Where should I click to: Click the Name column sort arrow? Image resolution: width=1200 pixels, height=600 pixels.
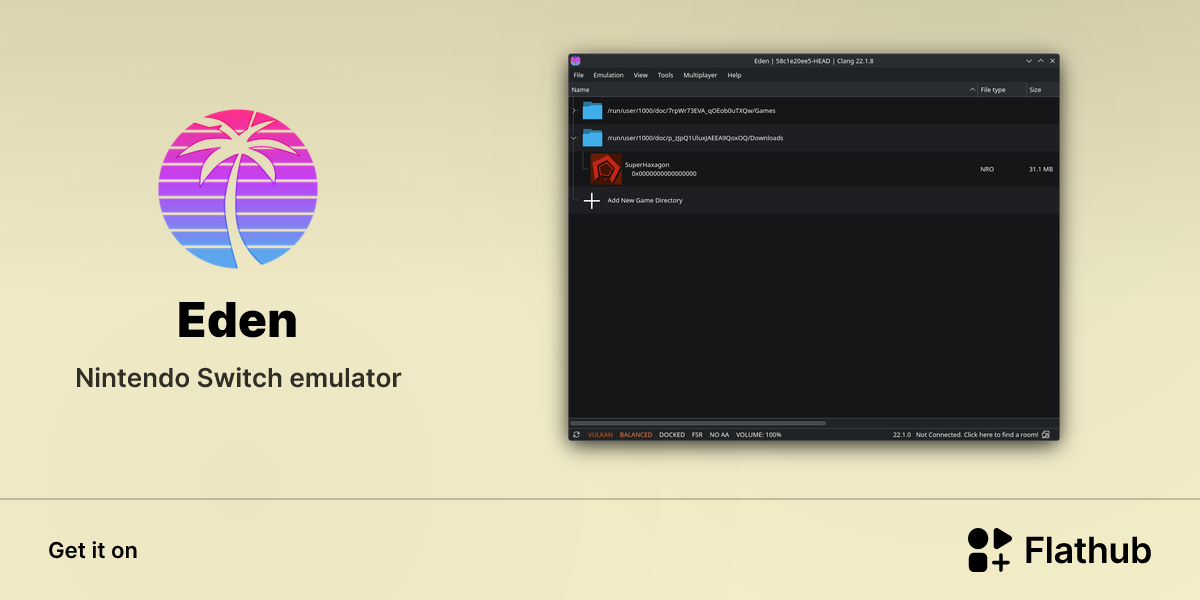973,90
